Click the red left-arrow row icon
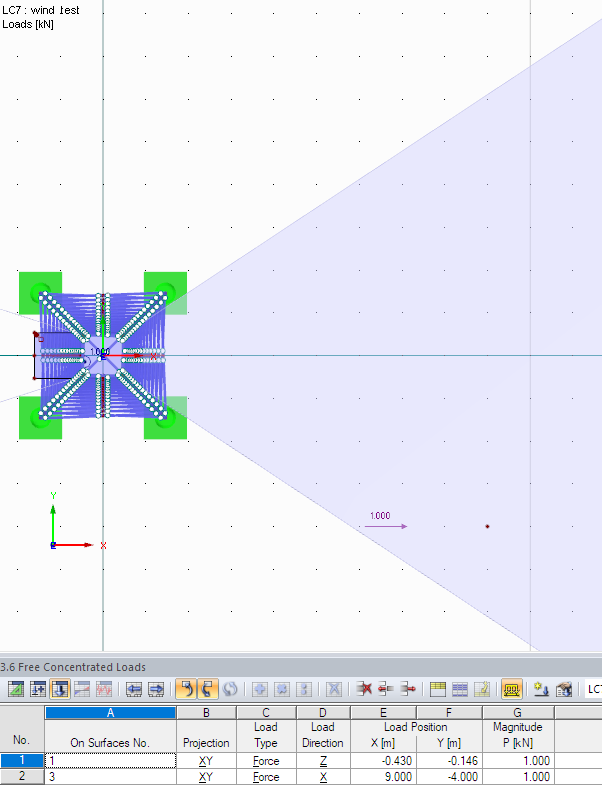 pyautogui.click(x=386, y=689)
